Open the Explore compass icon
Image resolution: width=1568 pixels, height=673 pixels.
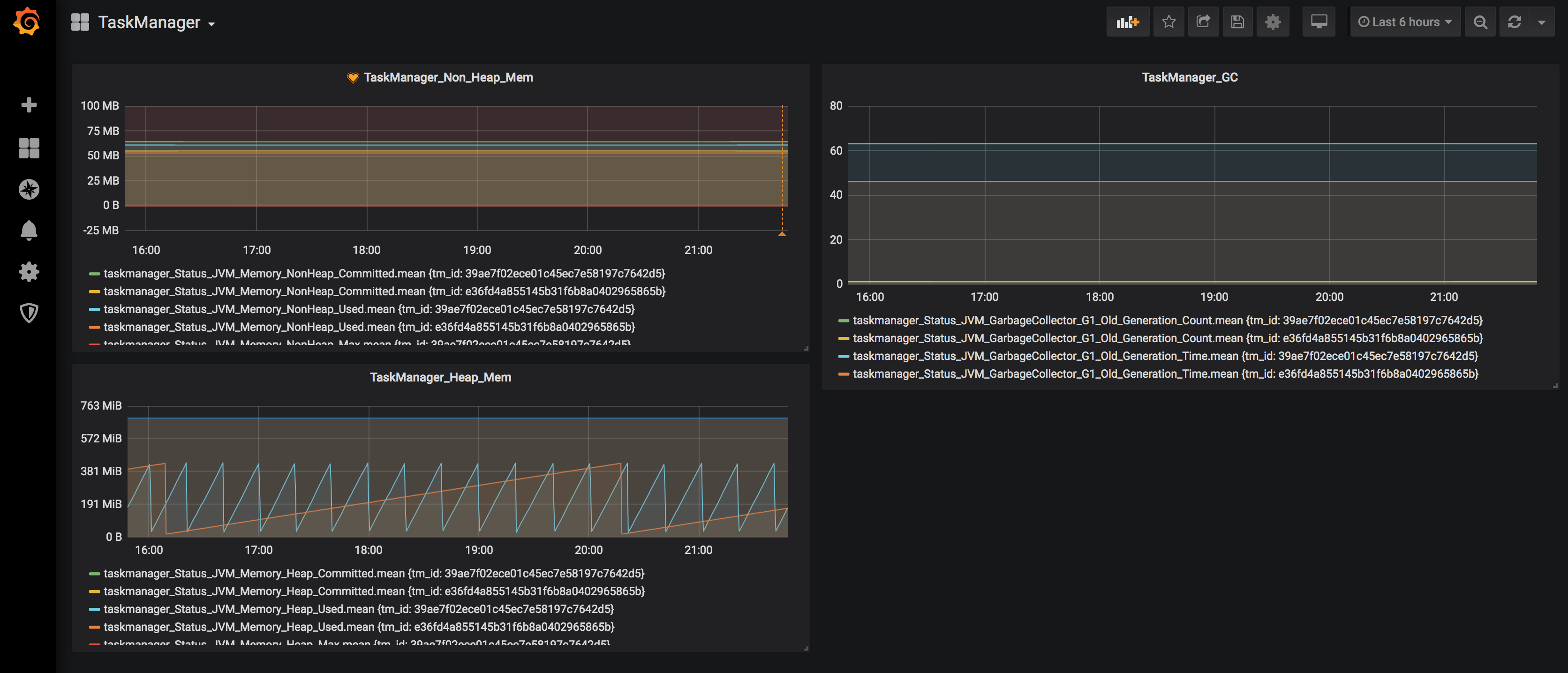coord(29,189)
